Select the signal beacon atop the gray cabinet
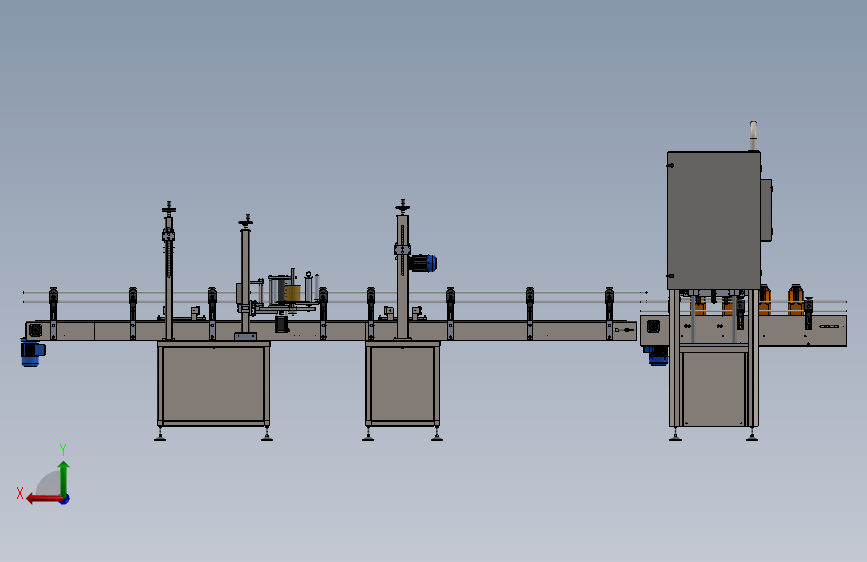The width and height of the screenshot is (867, 562). [x=753, y=136]
